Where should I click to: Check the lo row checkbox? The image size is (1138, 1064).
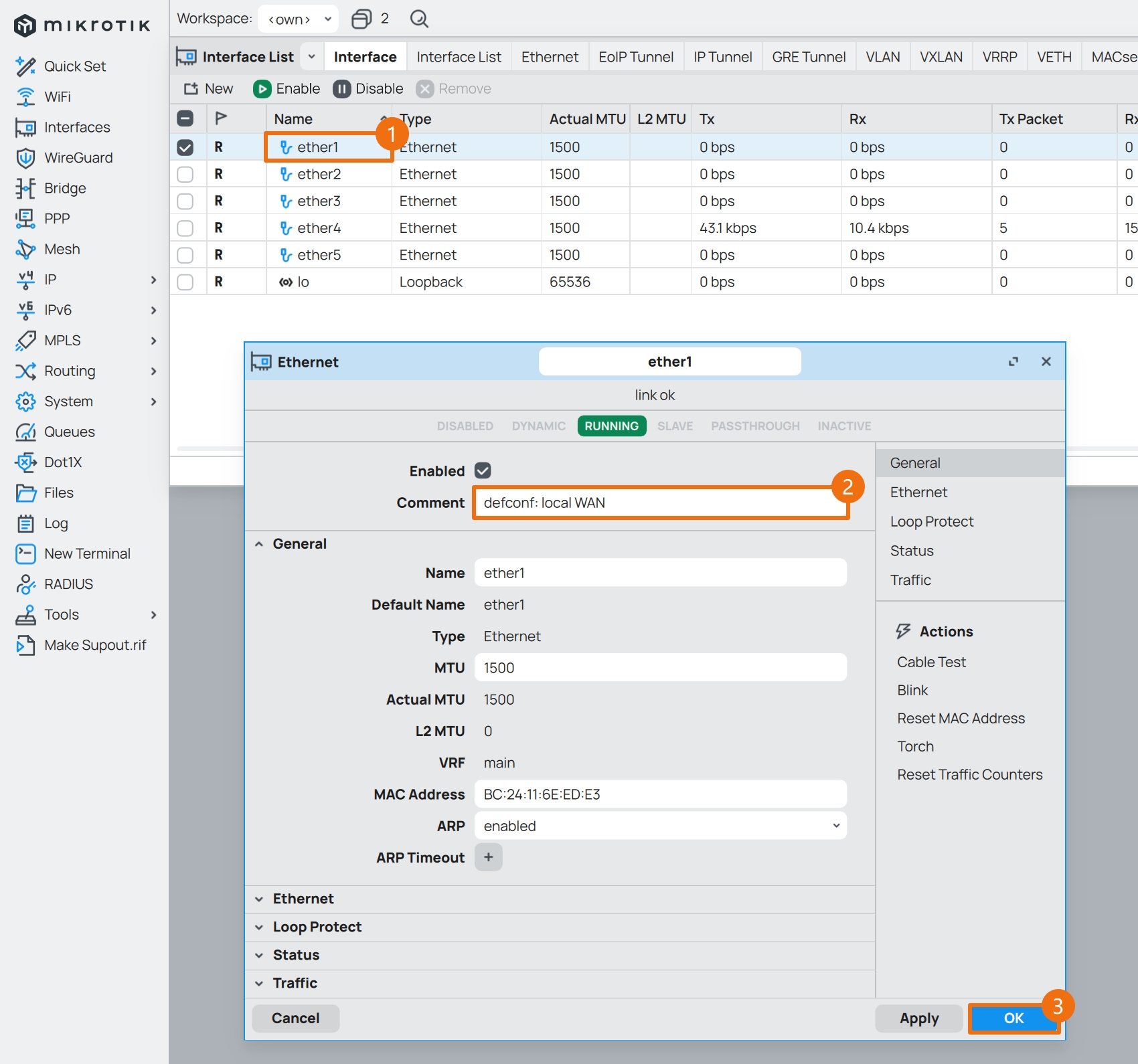[x=185, y=282]
